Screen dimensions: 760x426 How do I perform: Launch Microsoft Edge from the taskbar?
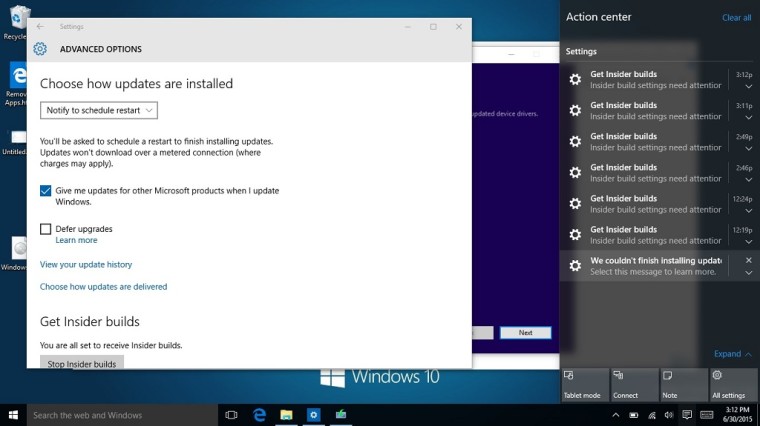259,415
